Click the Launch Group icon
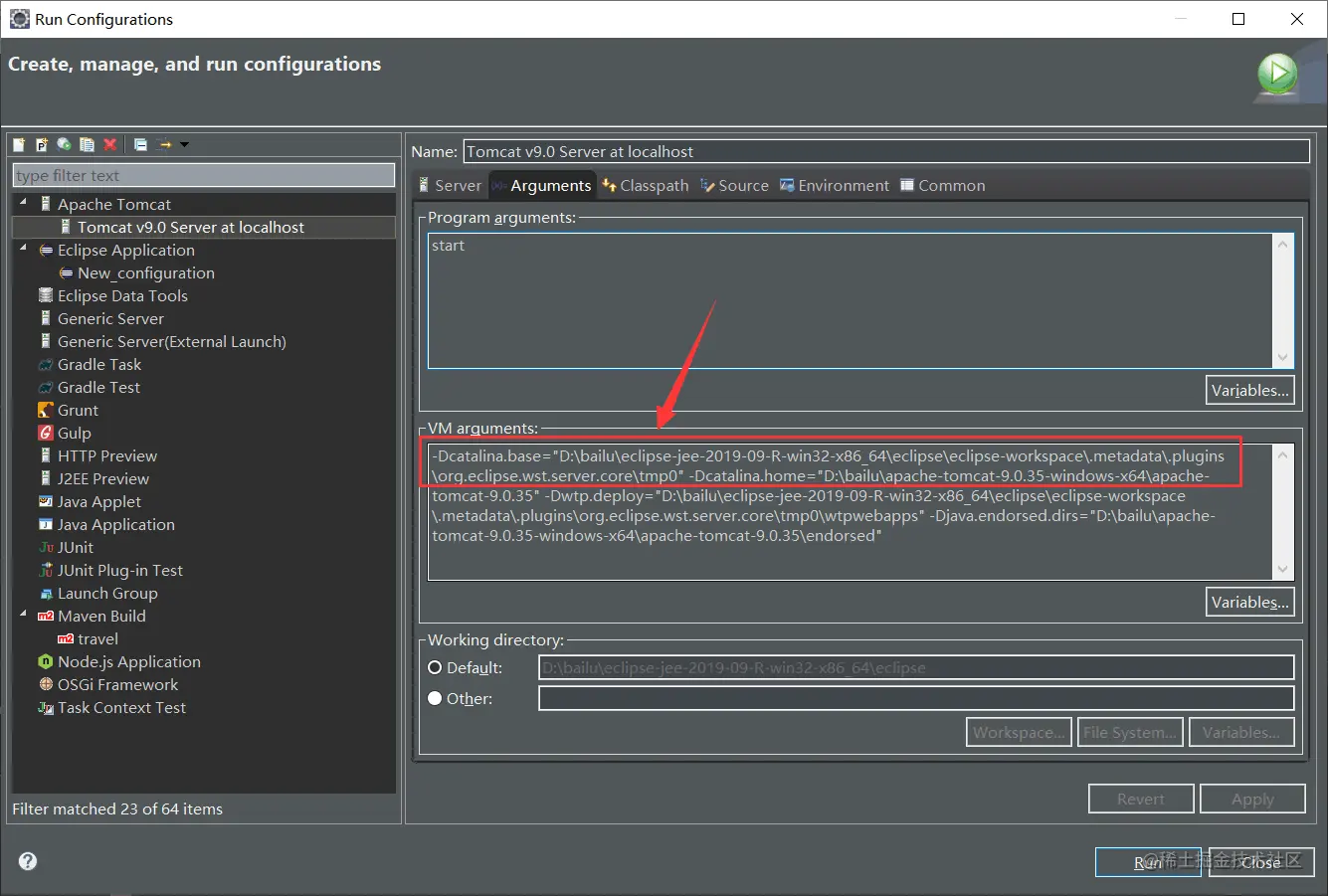This screenshot has height=896, width=1328. pyautogui.click(x=46, y=594)
